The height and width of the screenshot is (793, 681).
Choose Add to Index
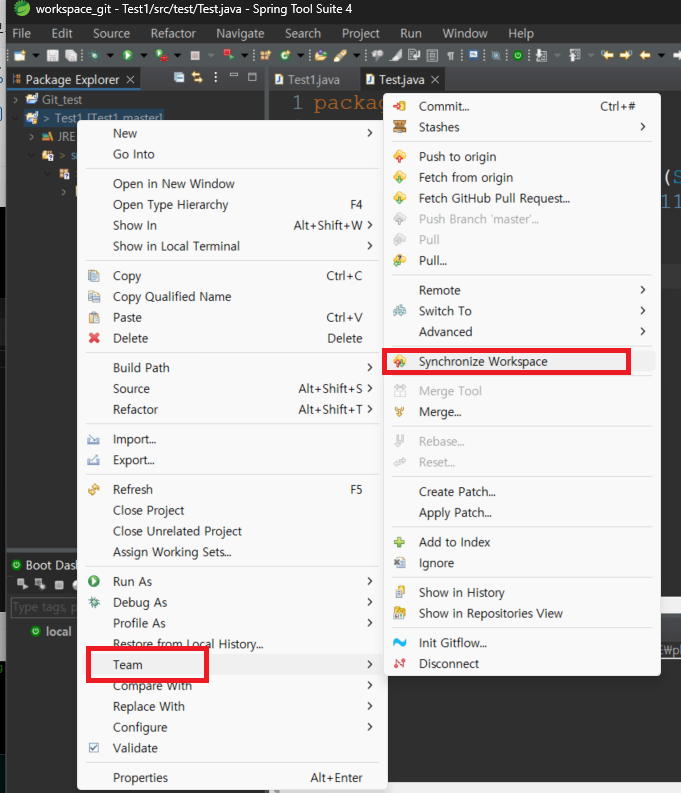pyautogui.click(x=521, y=542)
